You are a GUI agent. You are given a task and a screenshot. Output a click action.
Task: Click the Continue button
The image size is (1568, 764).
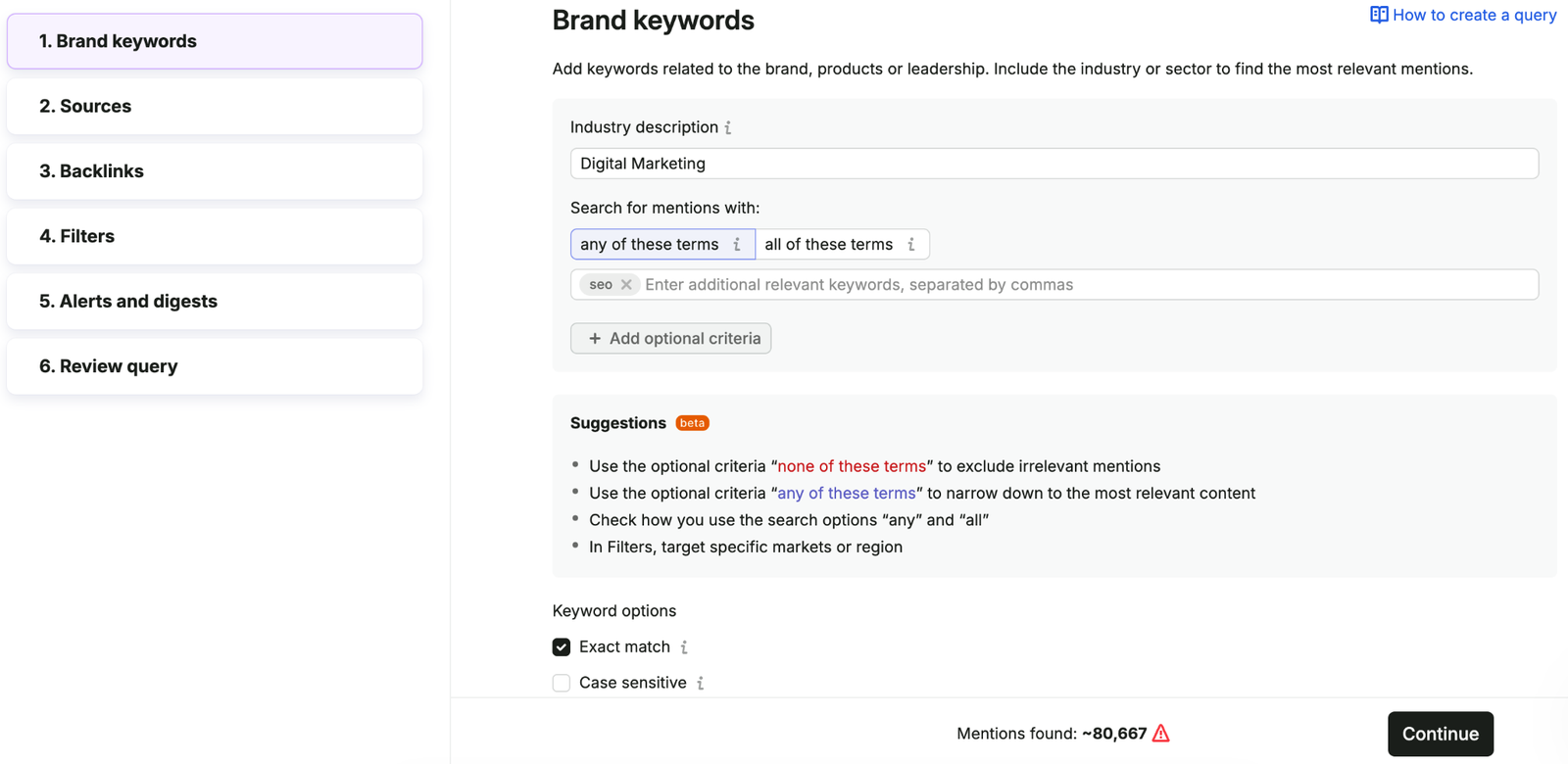(x=1441, y=734)
